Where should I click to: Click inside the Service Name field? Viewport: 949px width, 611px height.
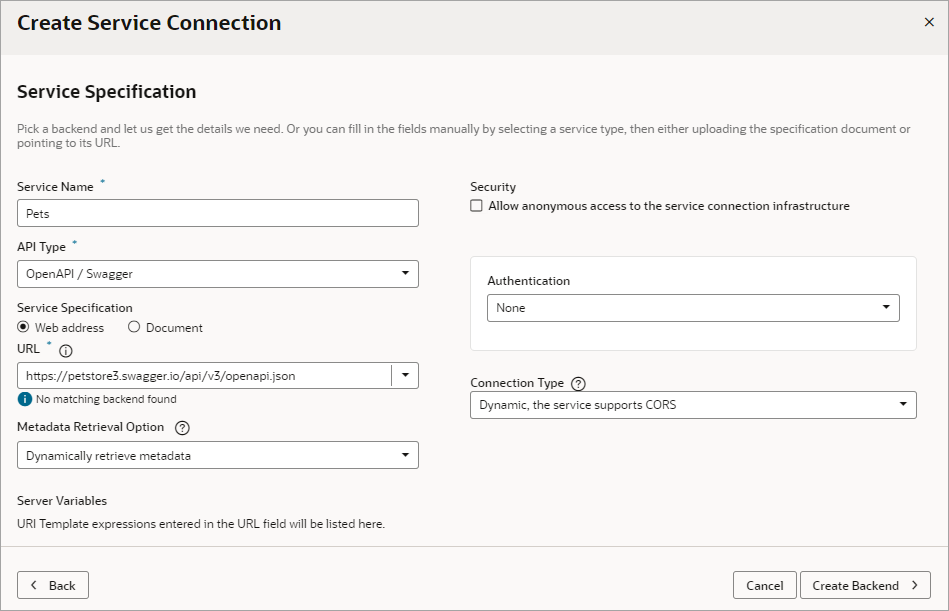coord(216,212)
